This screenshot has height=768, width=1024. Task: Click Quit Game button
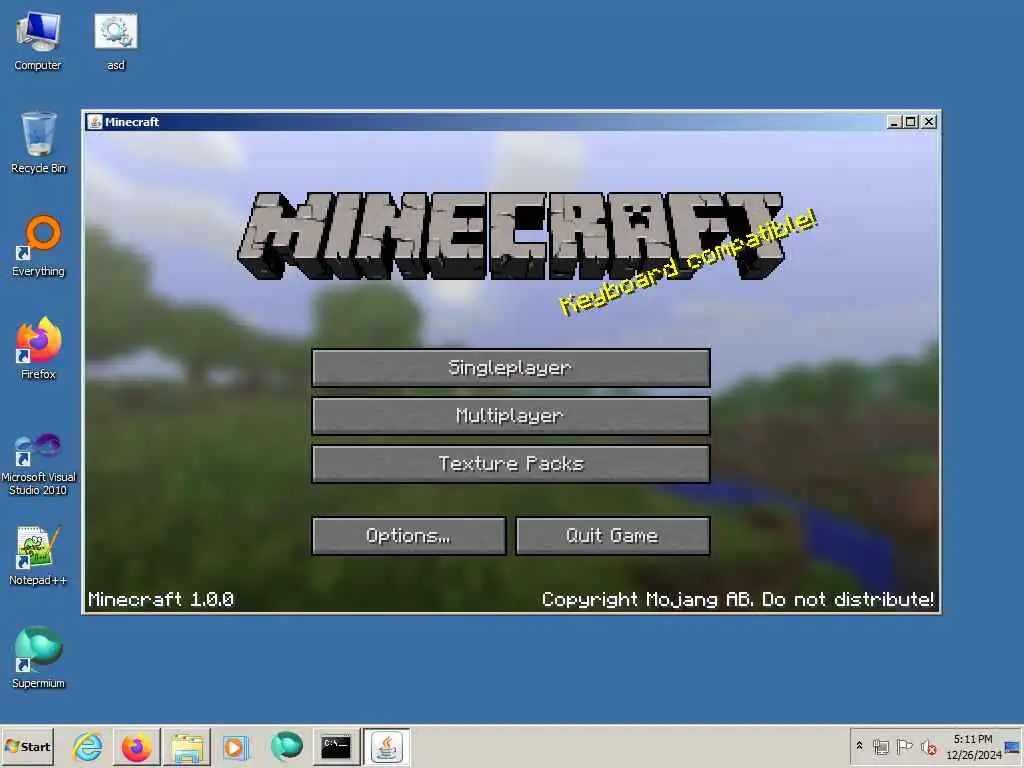(613, 536)
